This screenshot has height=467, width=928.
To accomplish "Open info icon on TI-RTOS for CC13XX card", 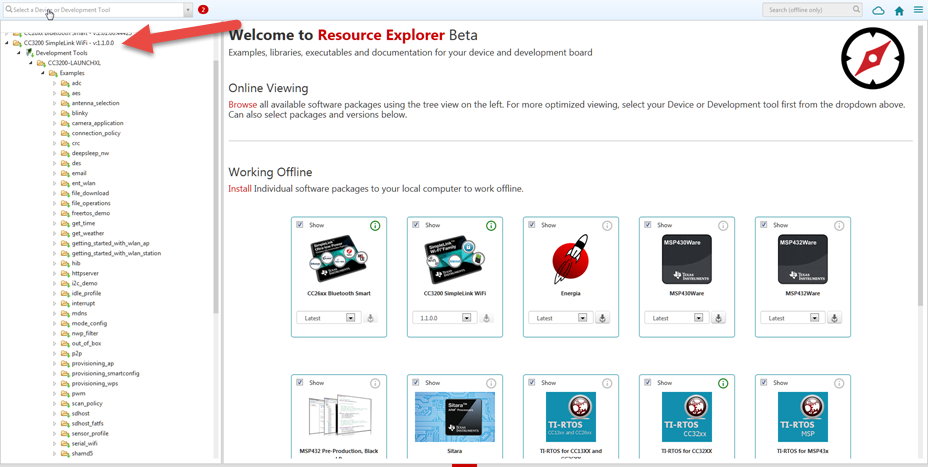I will [607, 384].
